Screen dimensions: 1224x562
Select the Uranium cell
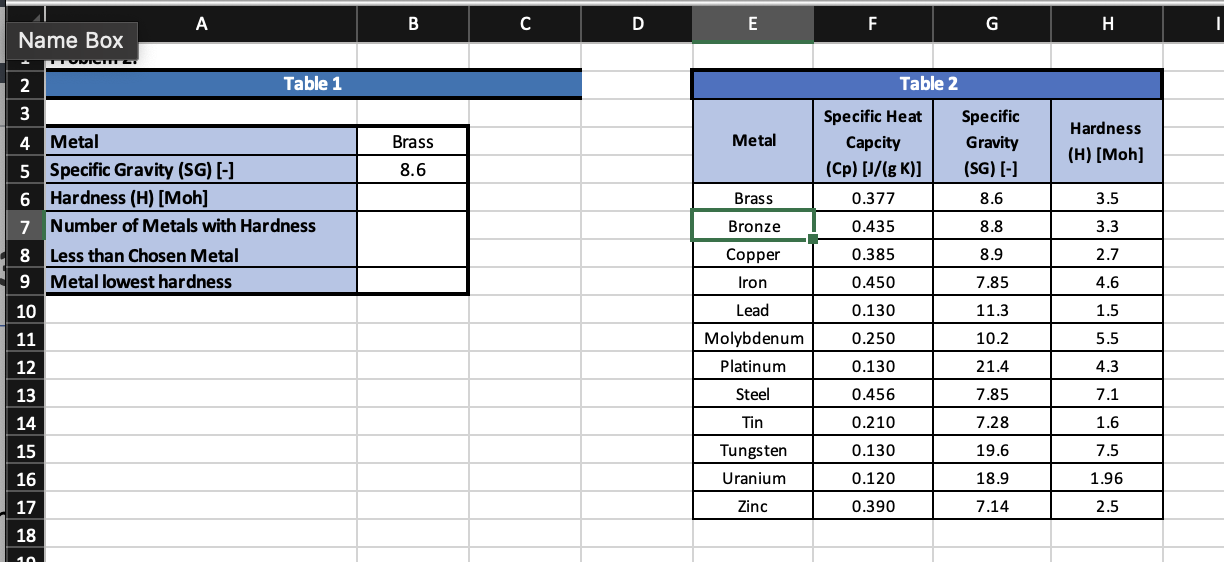click(x=754, y=478)
